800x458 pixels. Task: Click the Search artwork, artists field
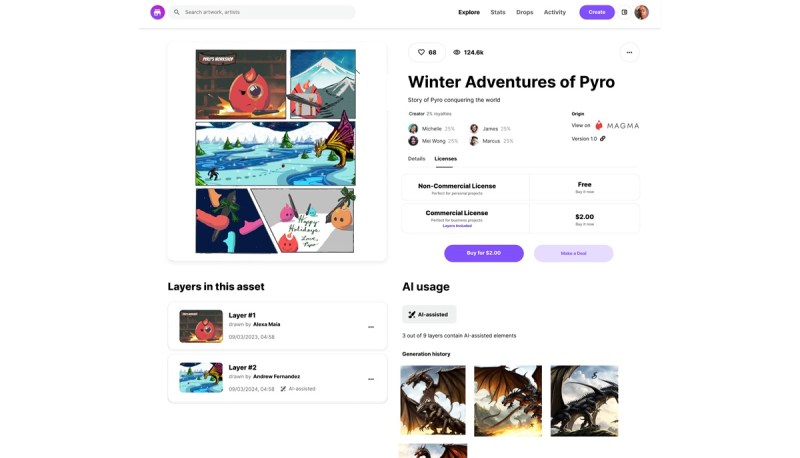click(263, 12)
